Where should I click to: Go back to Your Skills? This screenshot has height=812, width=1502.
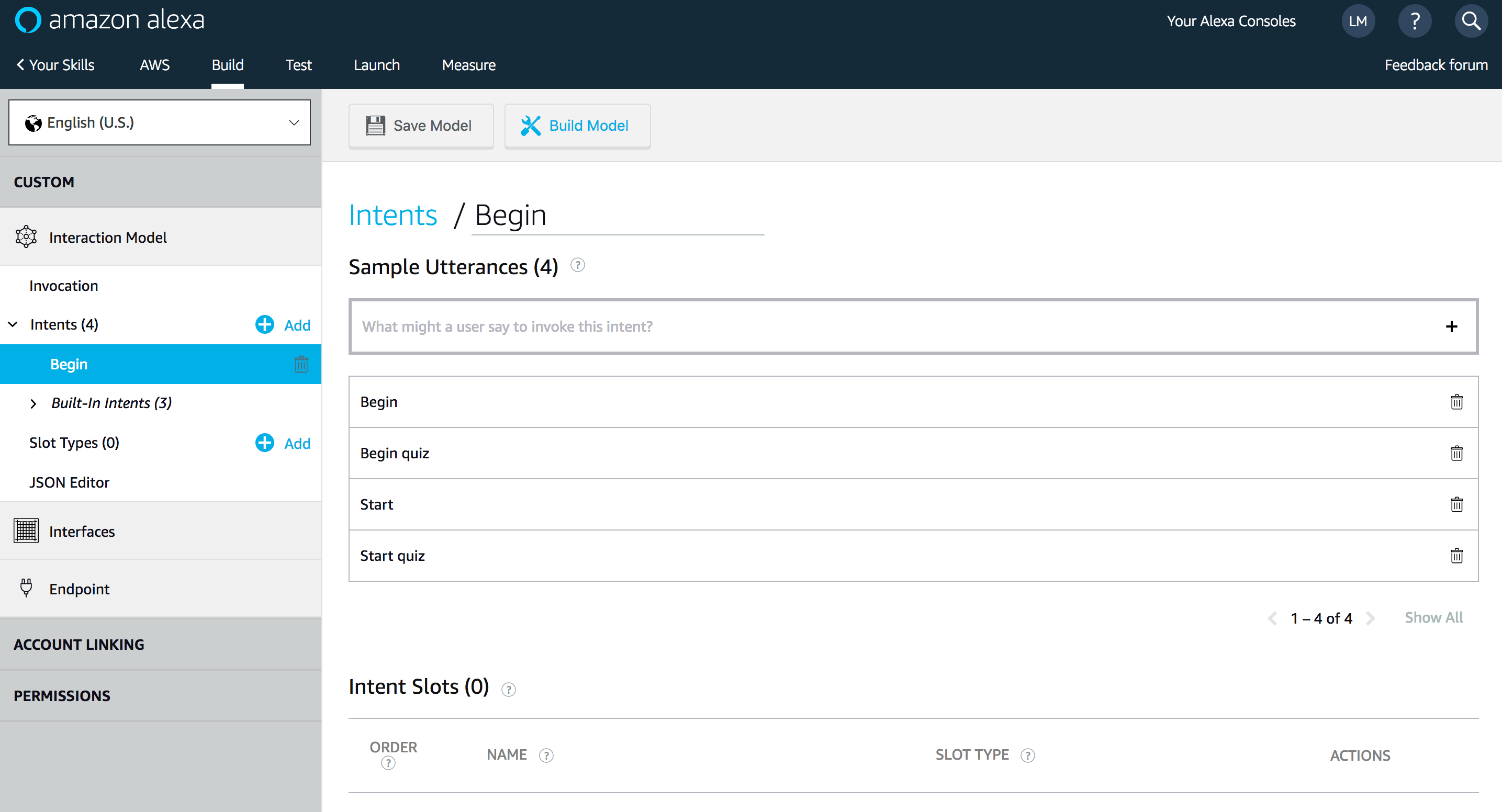tap(55, 65)
